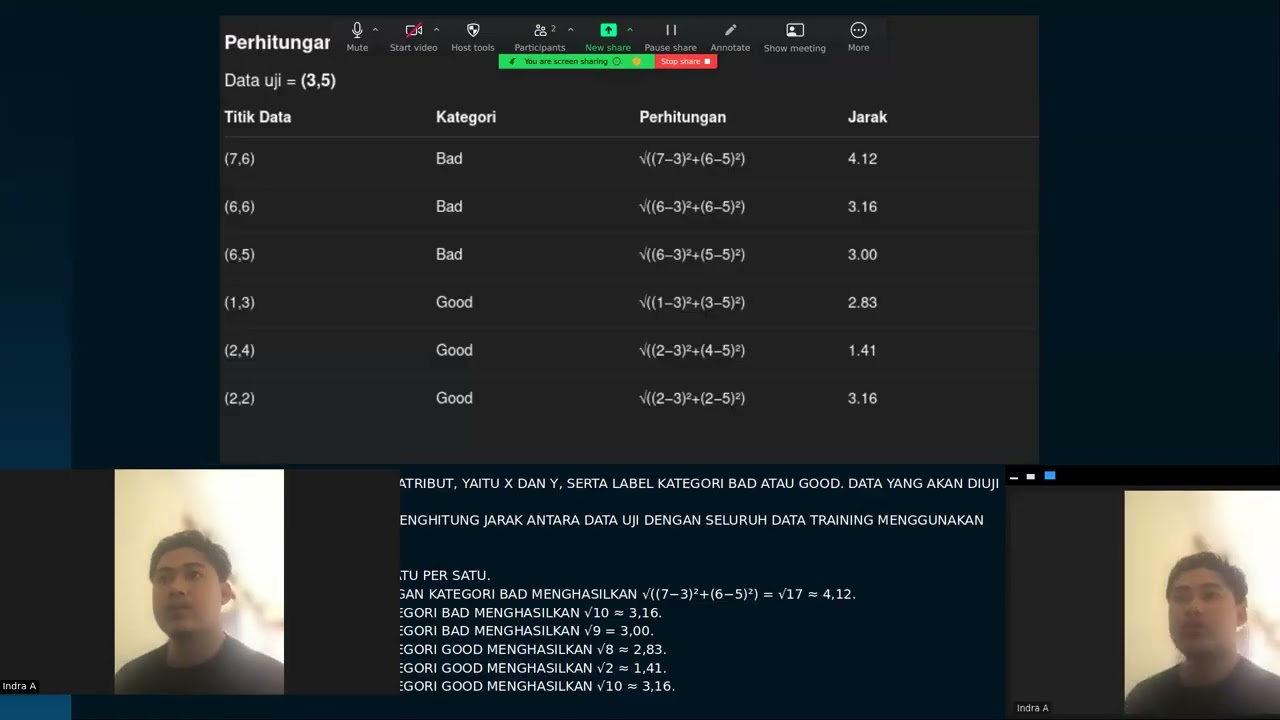
Task: Hide video panel with the dash icon
Action: (x=1013, y=477)
